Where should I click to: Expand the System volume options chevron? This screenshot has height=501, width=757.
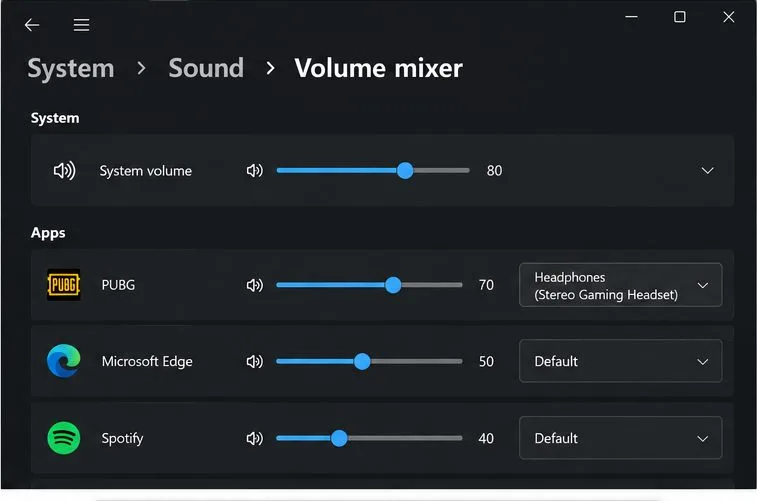click(x=707, y=170)
